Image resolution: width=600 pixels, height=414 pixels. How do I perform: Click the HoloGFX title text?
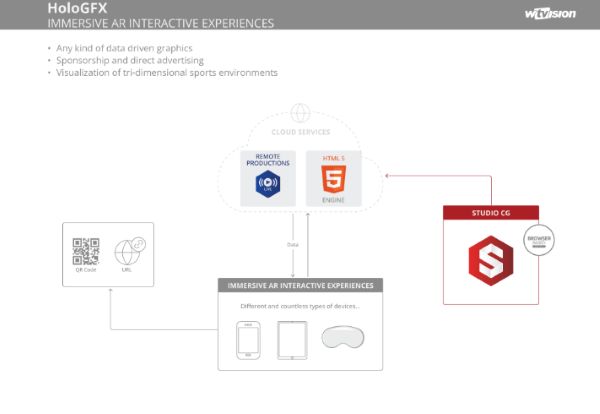point(75,7)
